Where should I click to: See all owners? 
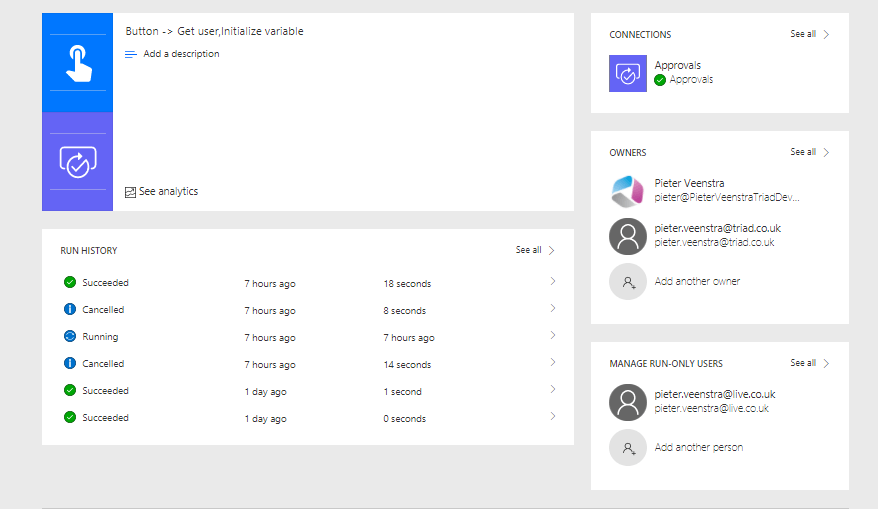[x=803, y=152]
